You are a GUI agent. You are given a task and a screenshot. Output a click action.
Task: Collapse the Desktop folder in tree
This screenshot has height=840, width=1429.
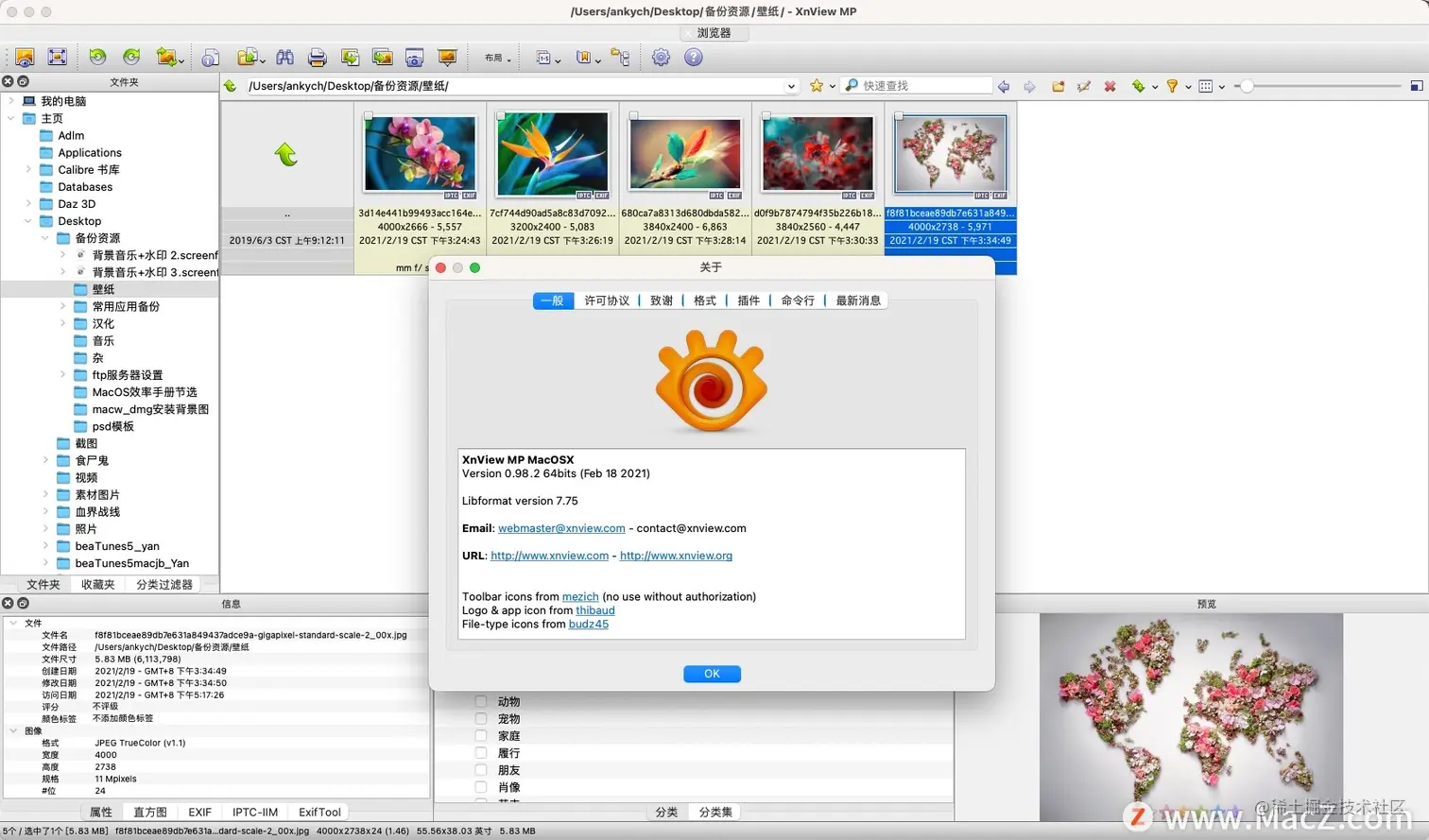pyautogui.click(x=28, y=221)
